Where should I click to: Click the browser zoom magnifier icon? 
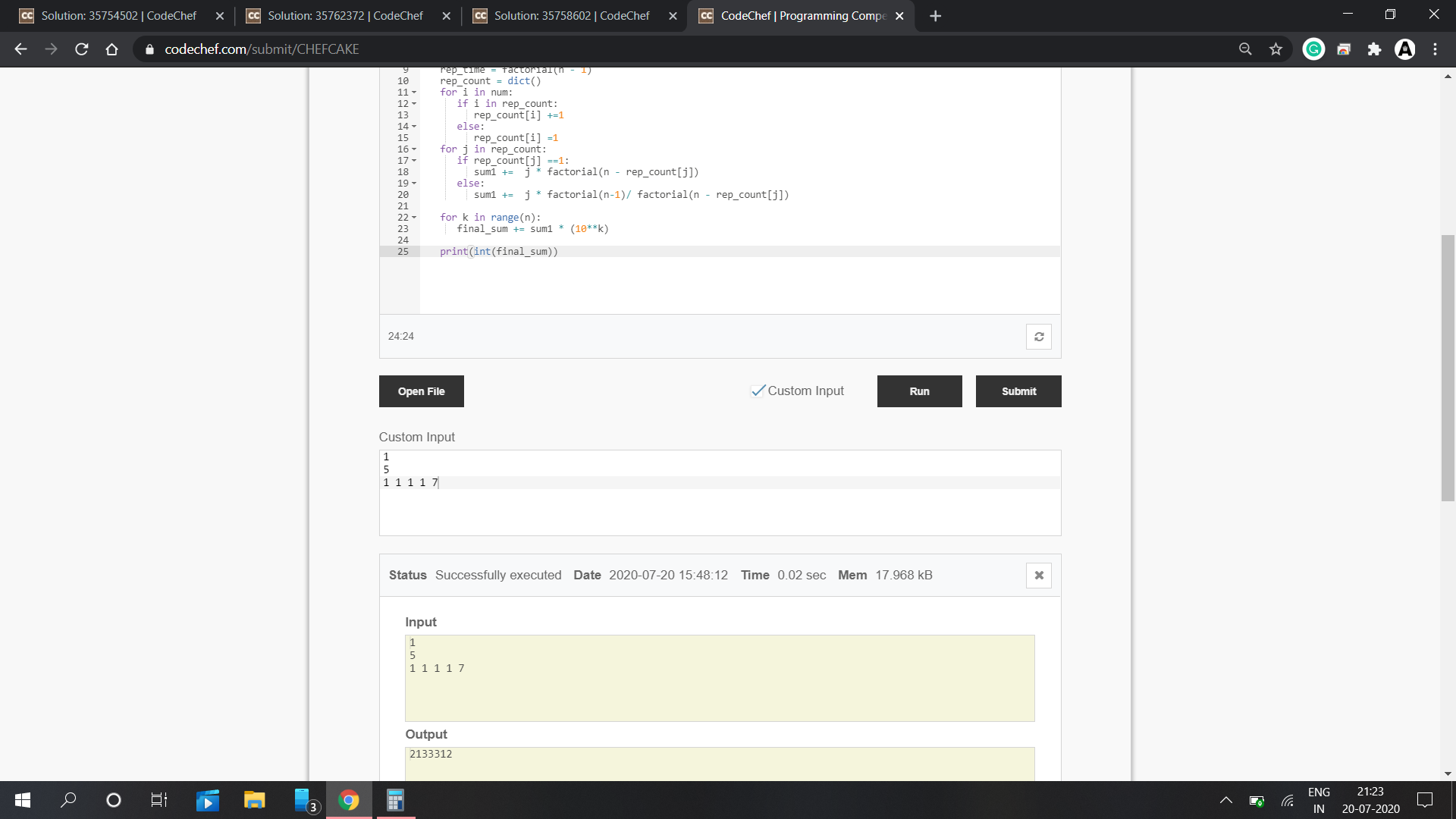coord(1245,49)
